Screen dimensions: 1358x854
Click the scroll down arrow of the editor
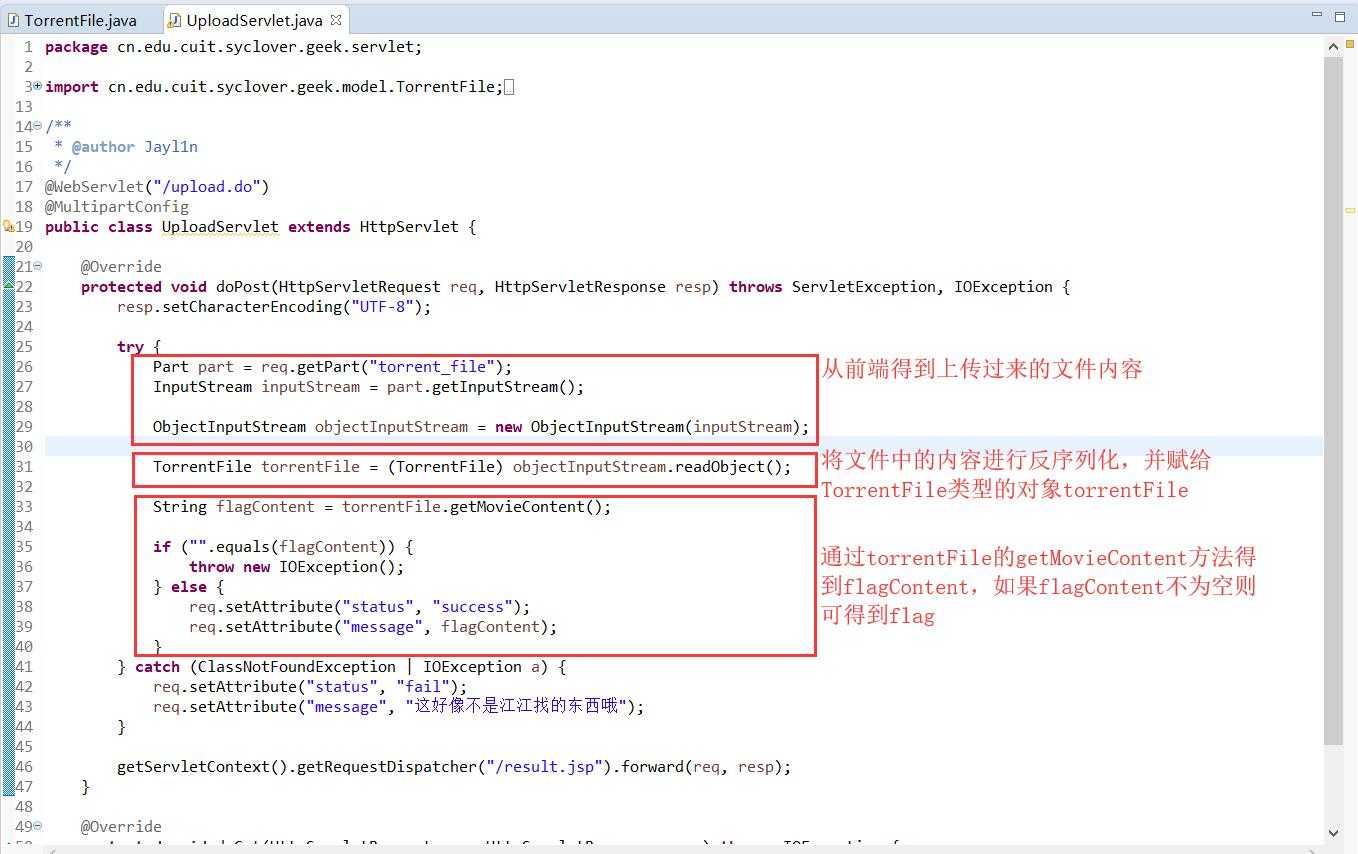pyautogui.click(x=1334, y=832)
